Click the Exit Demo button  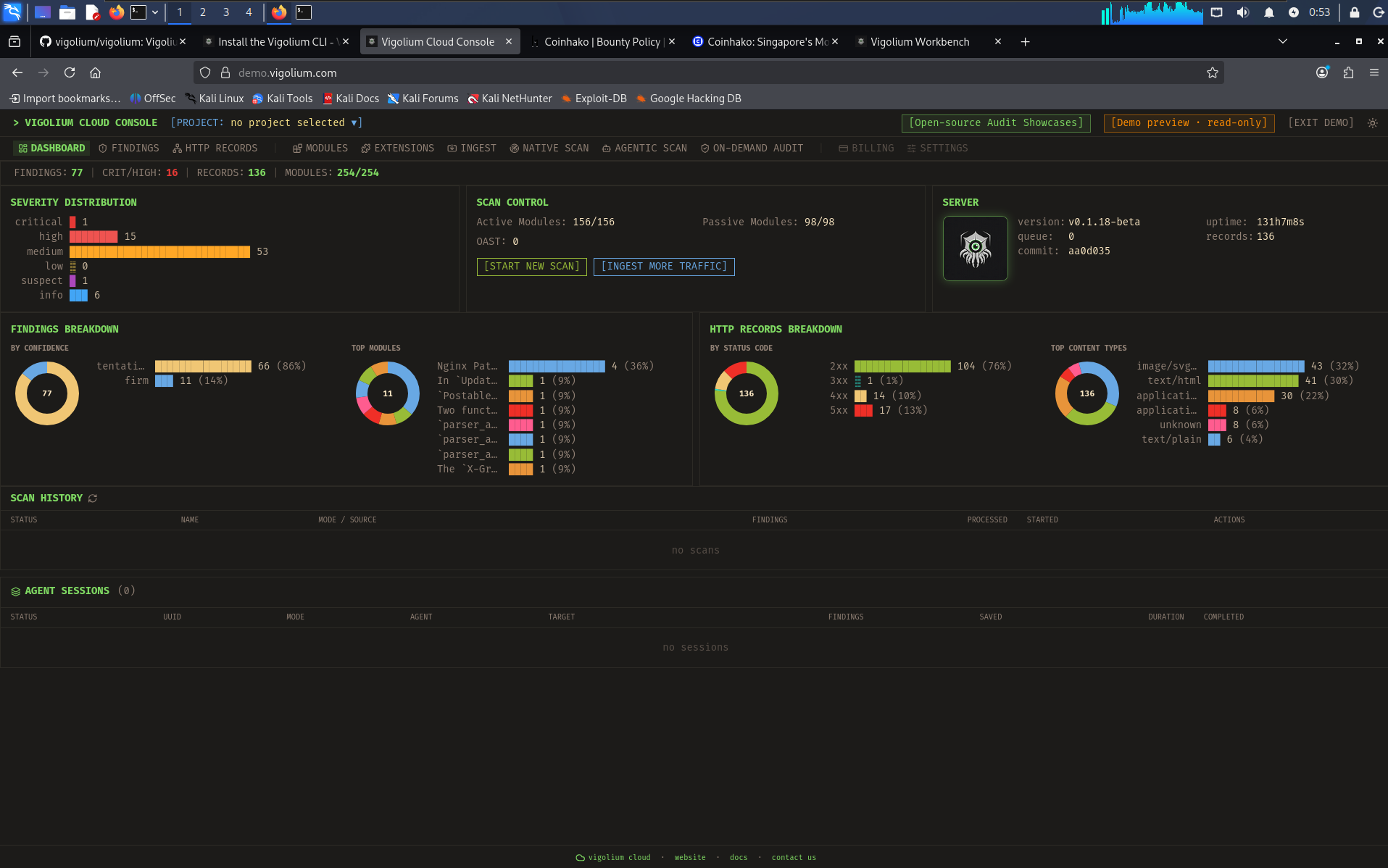1321,122
